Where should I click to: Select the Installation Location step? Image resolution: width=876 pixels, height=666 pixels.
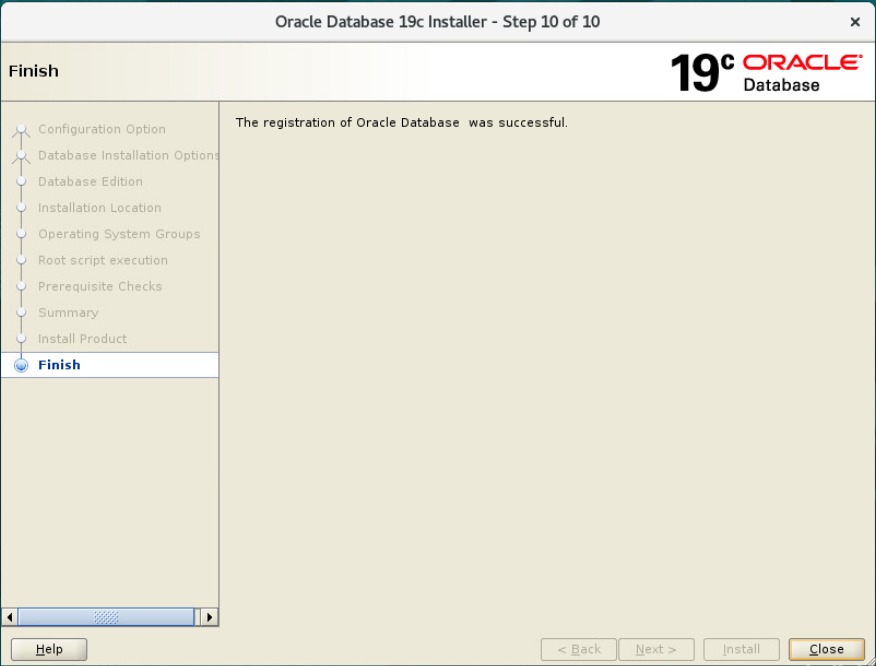(x=99, y=208)
